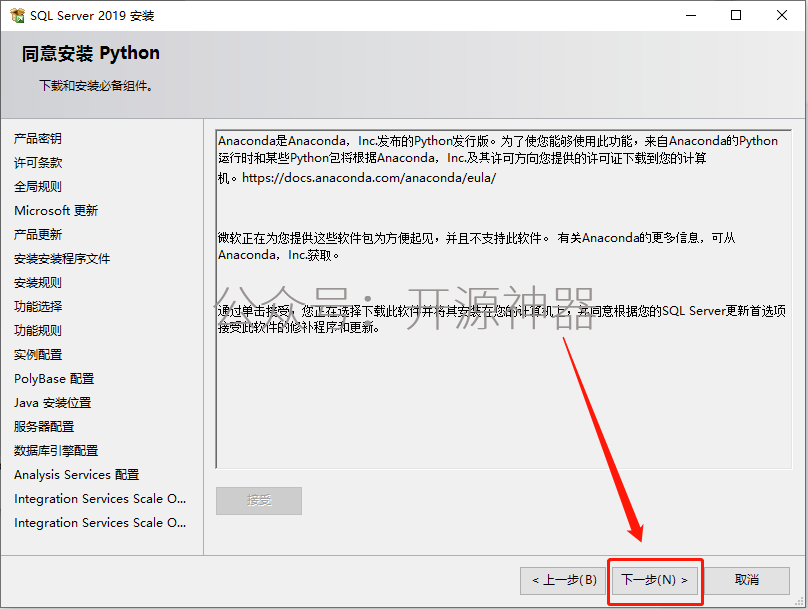Image resolution: width=808 pixels, height=609 pixels.
Task: Click the 接受 accept button
Action: point(259,500)
